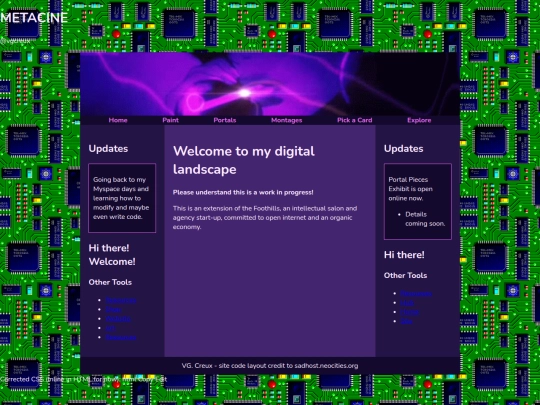Click 'Hi there! Welcome!' heading
The width and height of the screenshot is (540, 405).
tap(112, 255)
